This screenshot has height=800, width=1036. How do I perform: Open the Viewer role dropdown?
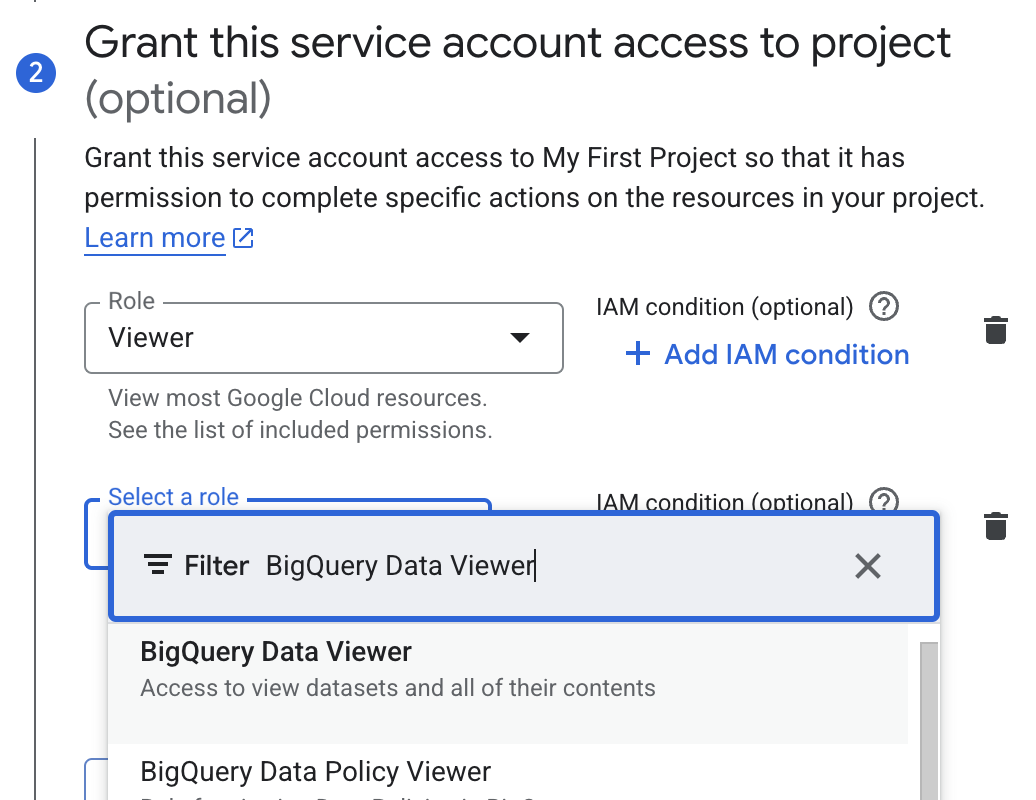324,338
